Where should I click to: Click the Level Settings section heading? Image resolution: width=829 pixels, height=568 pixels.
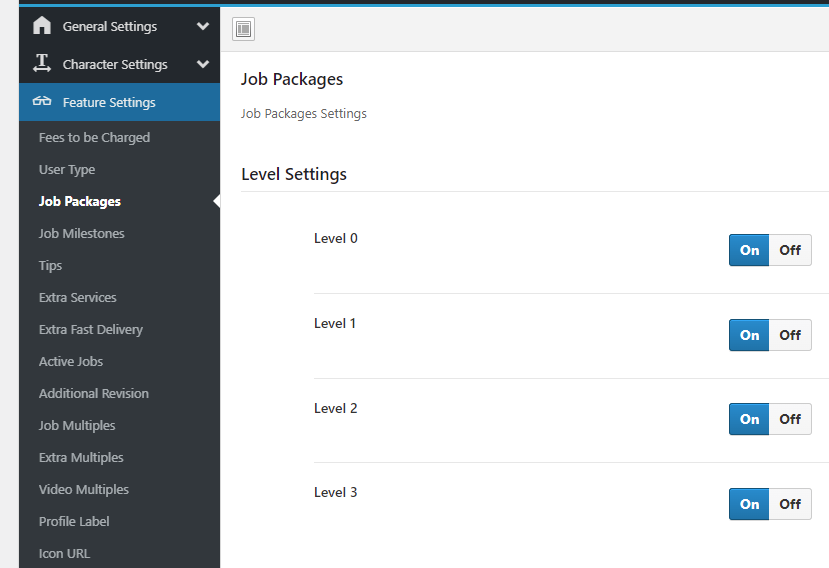pyautogui.click(x=294, y=175)
